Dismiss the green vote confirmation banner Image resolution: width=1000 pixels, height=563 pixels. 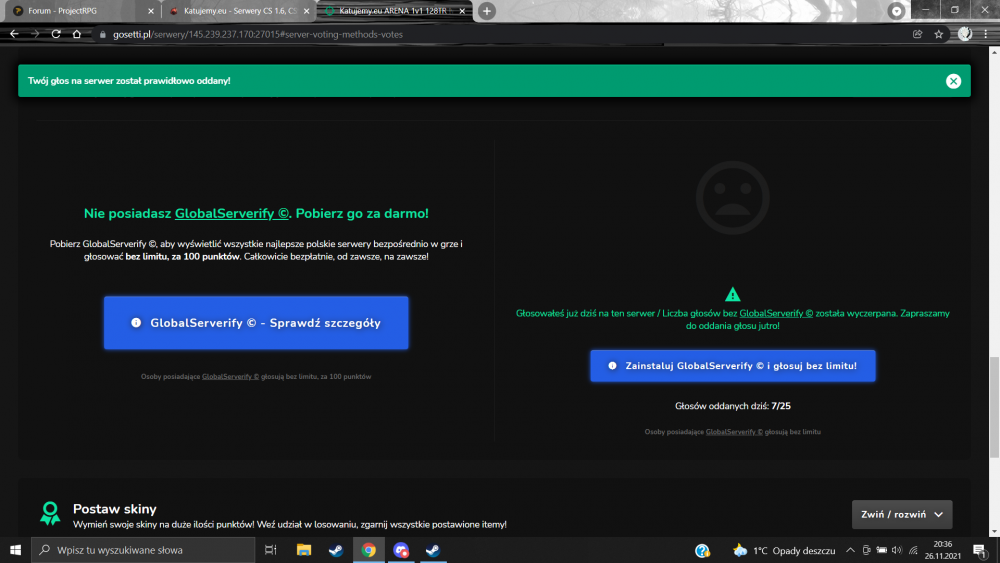953,81
